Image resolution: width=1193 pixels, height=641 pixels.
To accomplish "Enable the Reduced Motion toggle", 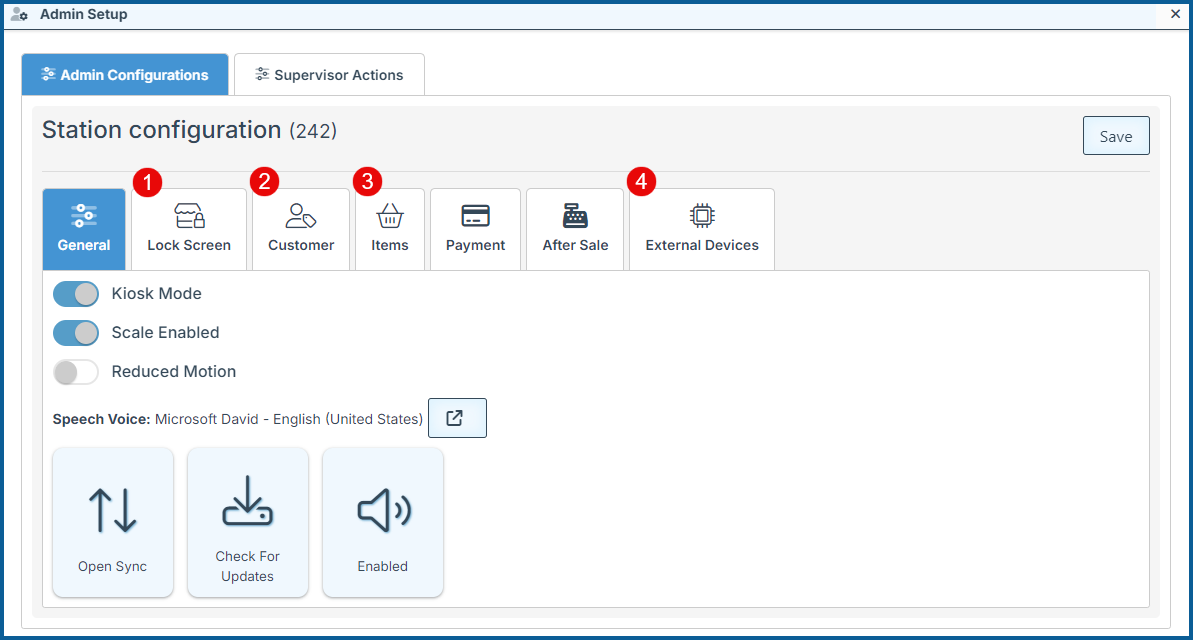I will 76,372.
